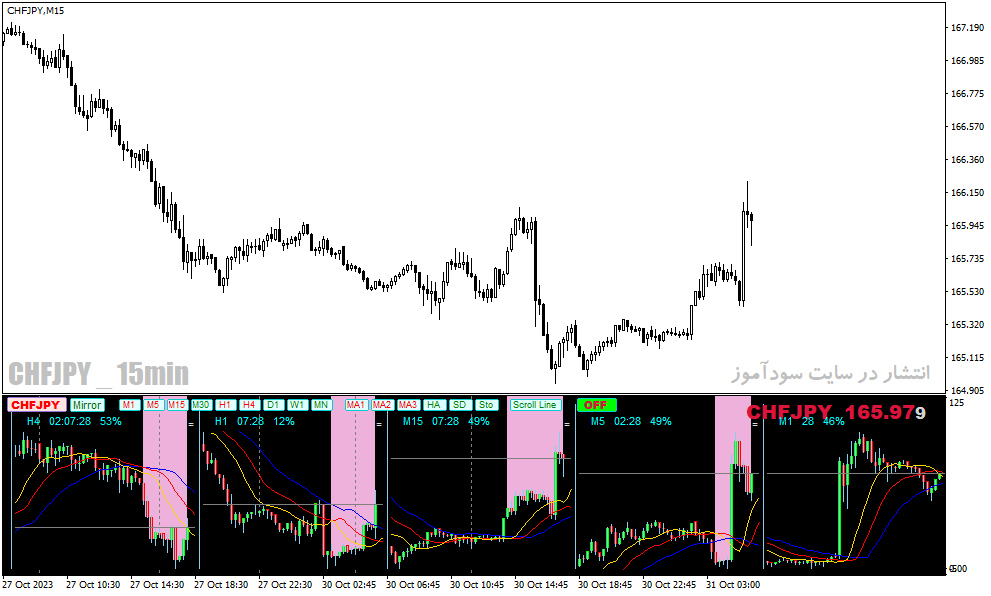Click the 166.570 price label

pyautogui.click(x=968, y=126)
